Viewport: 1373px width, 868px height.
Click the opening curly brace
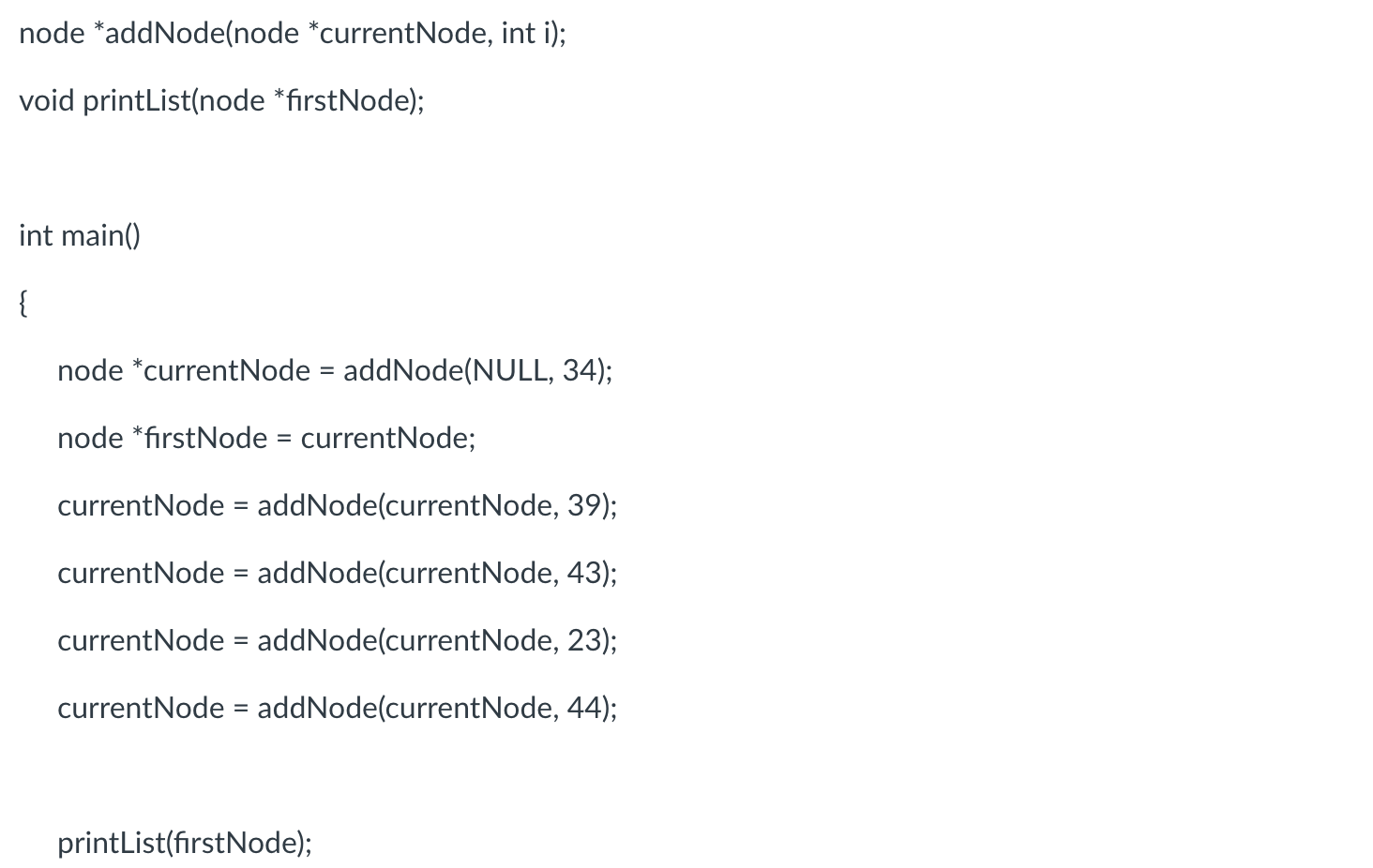[23, 304]
